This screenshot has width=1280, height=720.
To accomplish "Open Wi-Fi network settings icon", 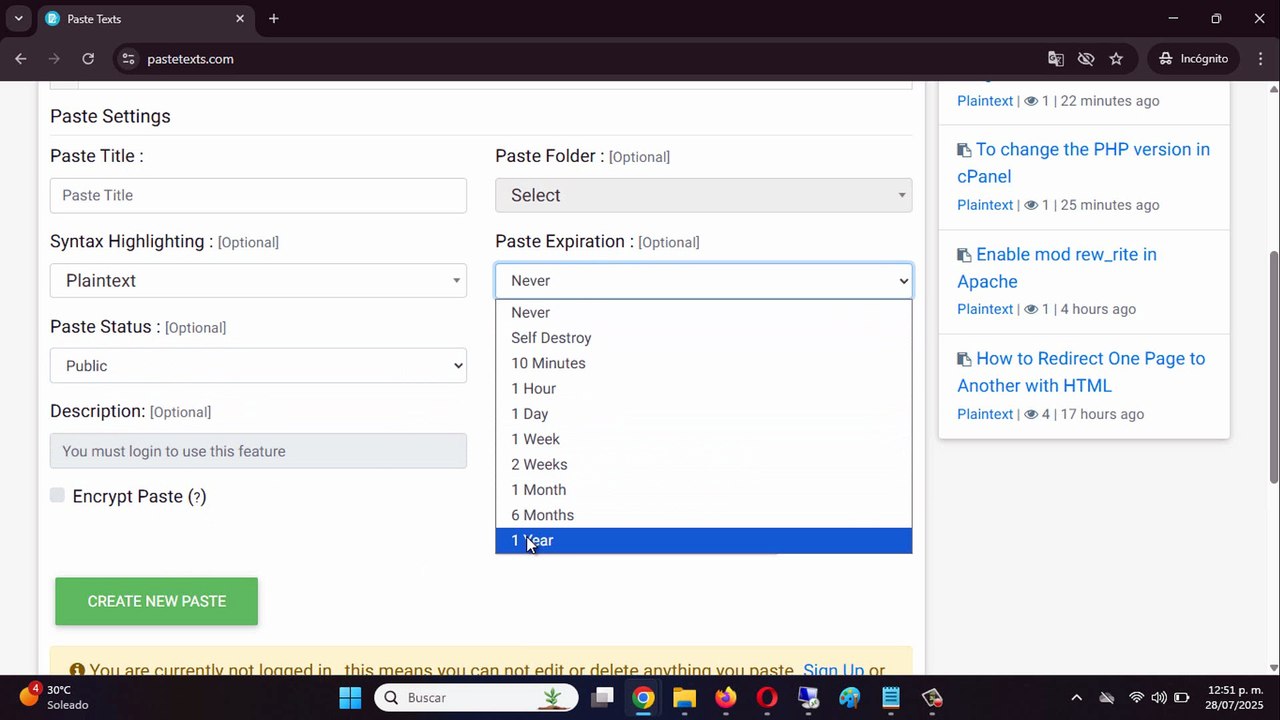I will click(x=1136, y=698).
